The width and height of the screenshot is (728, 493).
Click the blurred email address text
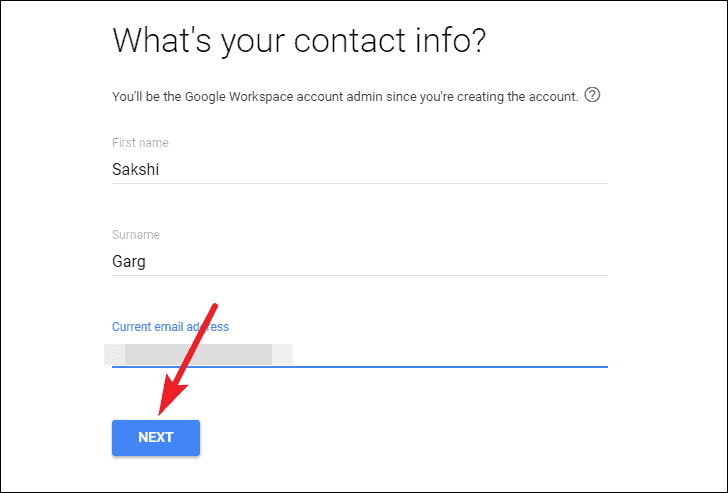[199, 354]
